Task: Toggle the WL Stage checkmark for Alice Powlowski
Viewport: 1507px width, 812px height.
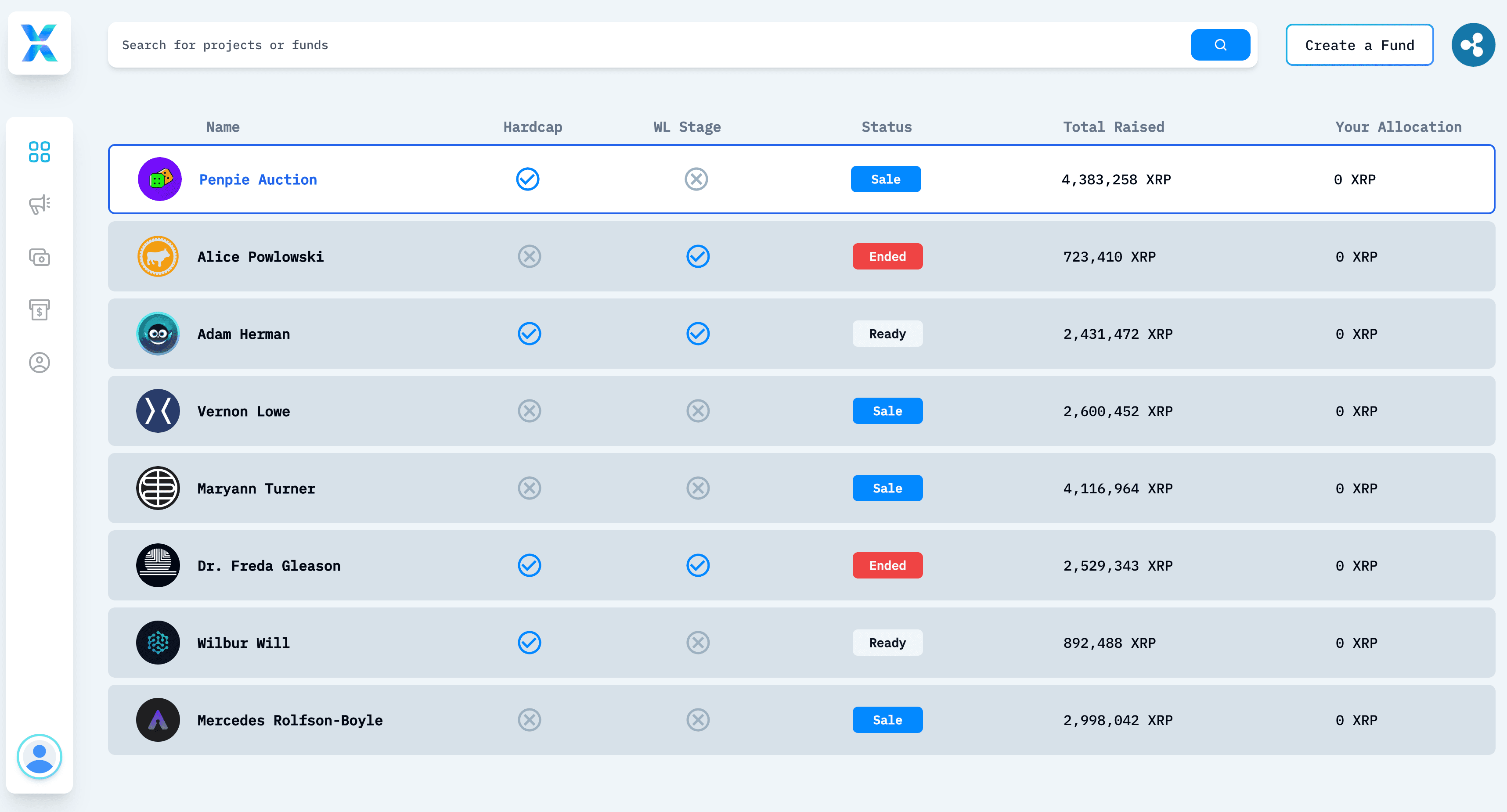Action: pyautogui.click(x=697, y=256)
